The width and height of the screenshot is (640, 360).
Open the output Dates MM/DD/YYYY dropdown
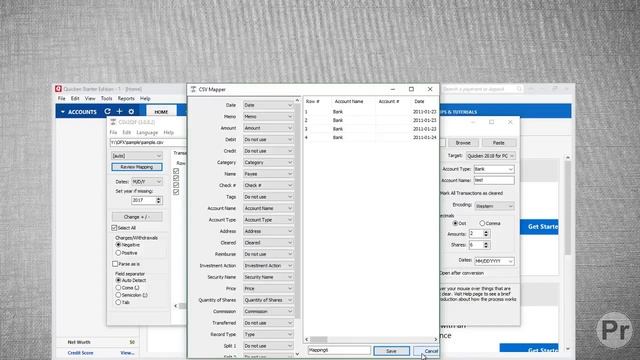click(494, 261)
